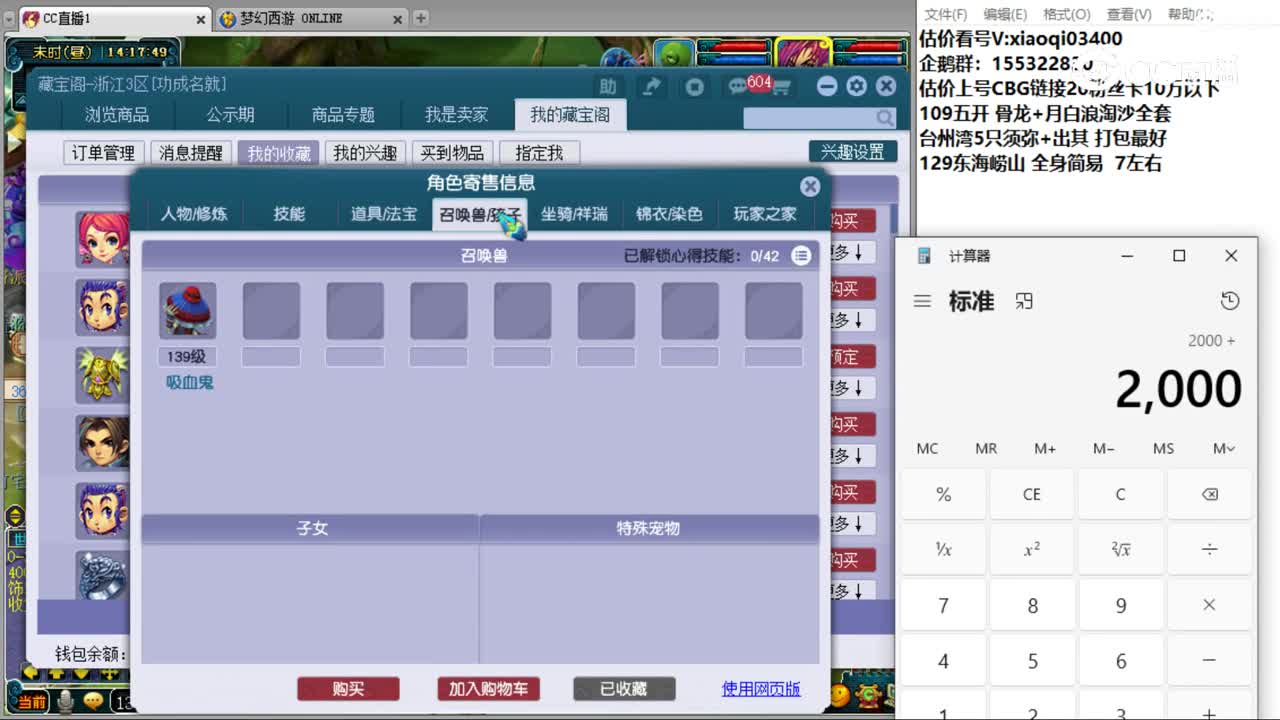Viewport: 1280px width, 720px height.
Task: Click the share arrow icon in 藏宝阁 header
Action: [652, 87]
